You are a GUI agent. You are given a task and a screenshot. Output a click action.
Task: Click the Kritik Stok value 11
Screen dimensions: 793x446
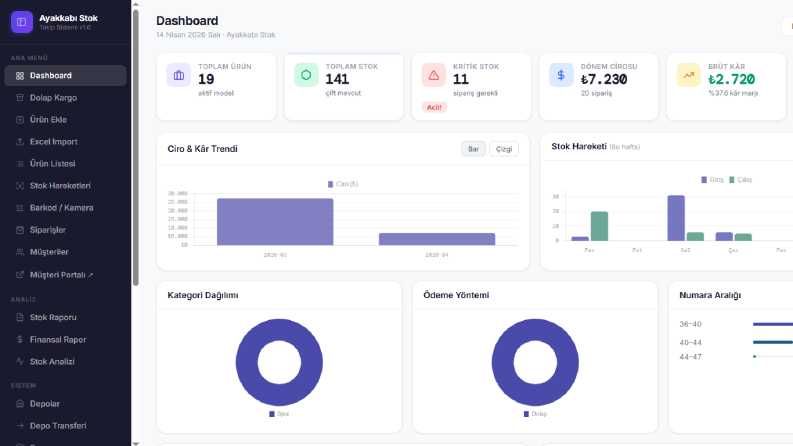coord(461,79)
